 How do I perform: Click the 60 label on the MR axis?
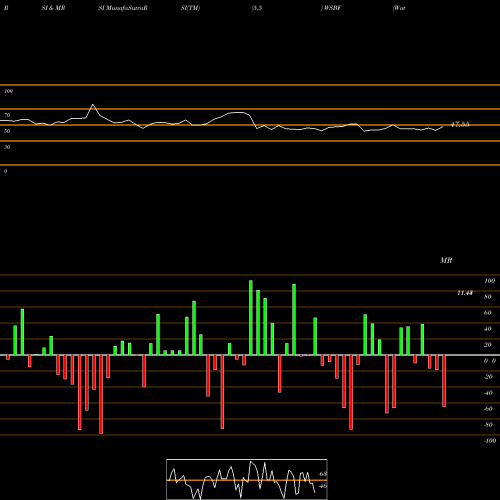488,313
